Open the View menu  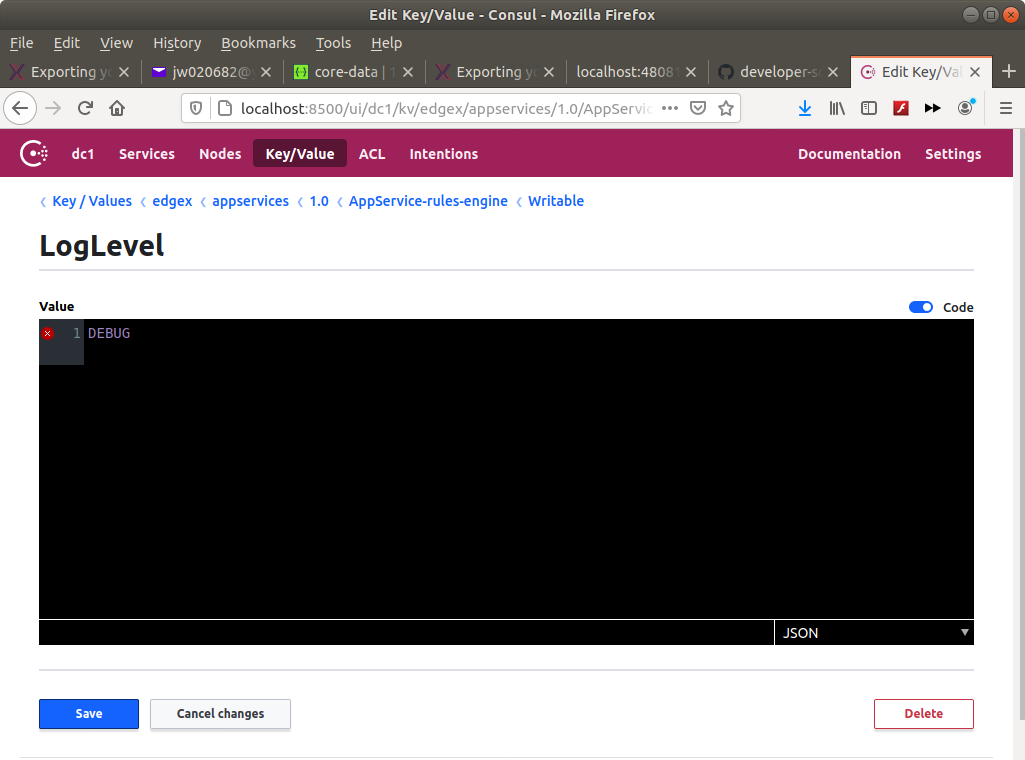(116, 43)
